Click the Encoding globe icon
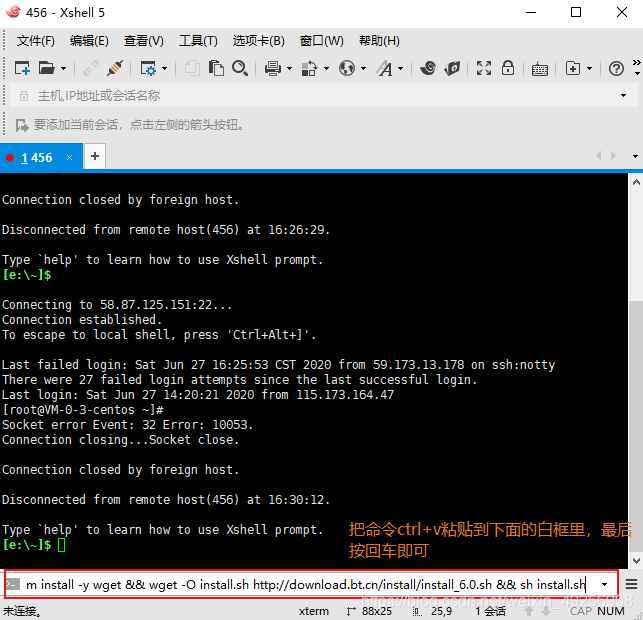The width and height of the screenshot is (643, 620). click(347, 68)
